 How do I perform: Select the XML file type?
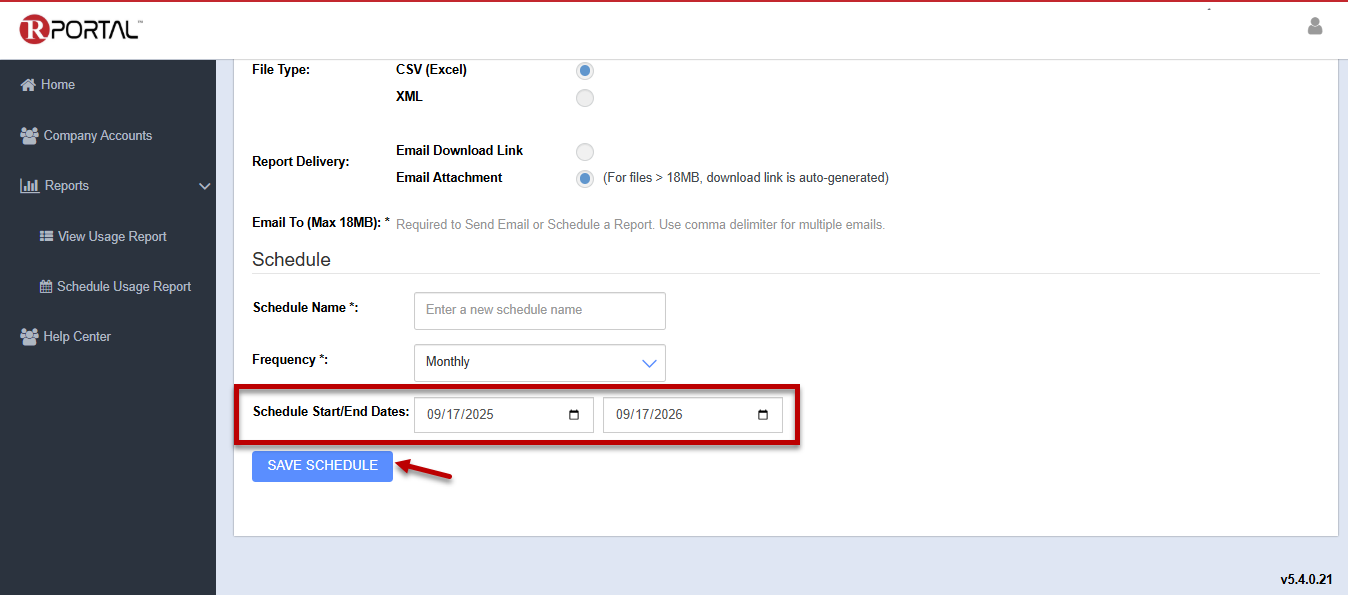click(x=585, y=98)
